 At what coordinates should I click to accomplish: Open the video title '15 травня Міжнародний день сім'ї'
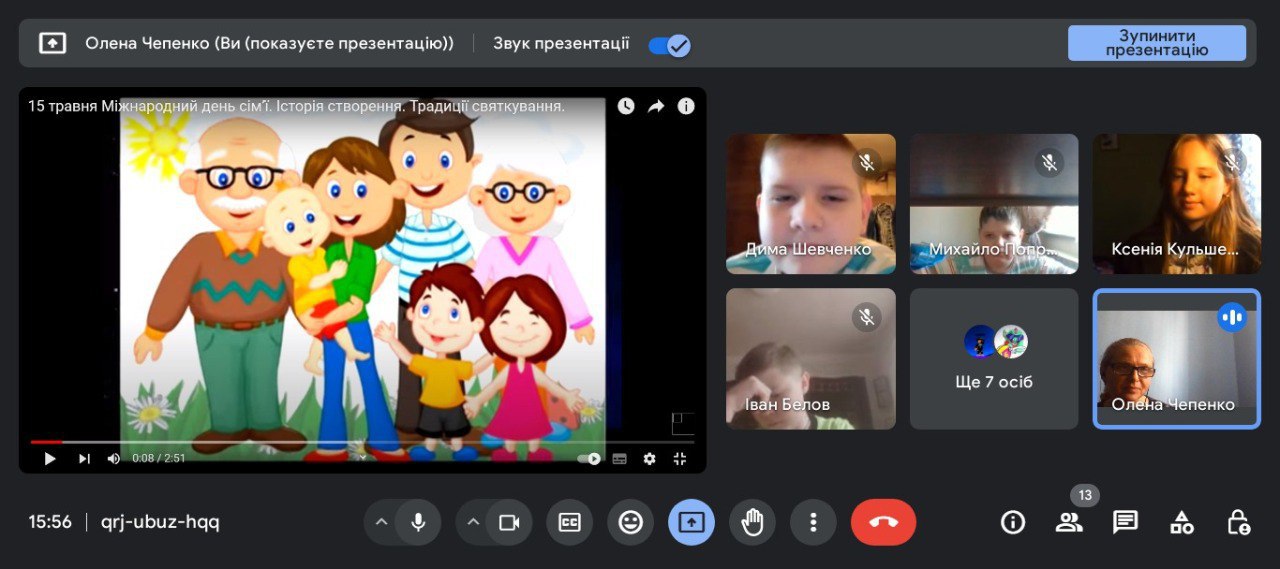click(296, 106)
